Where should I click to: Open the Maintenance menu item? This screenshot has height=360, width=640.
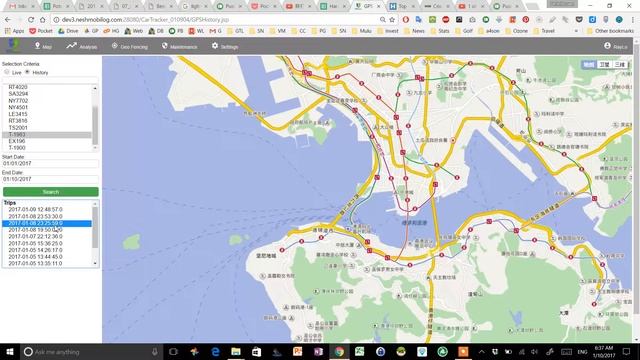point(179,47)
